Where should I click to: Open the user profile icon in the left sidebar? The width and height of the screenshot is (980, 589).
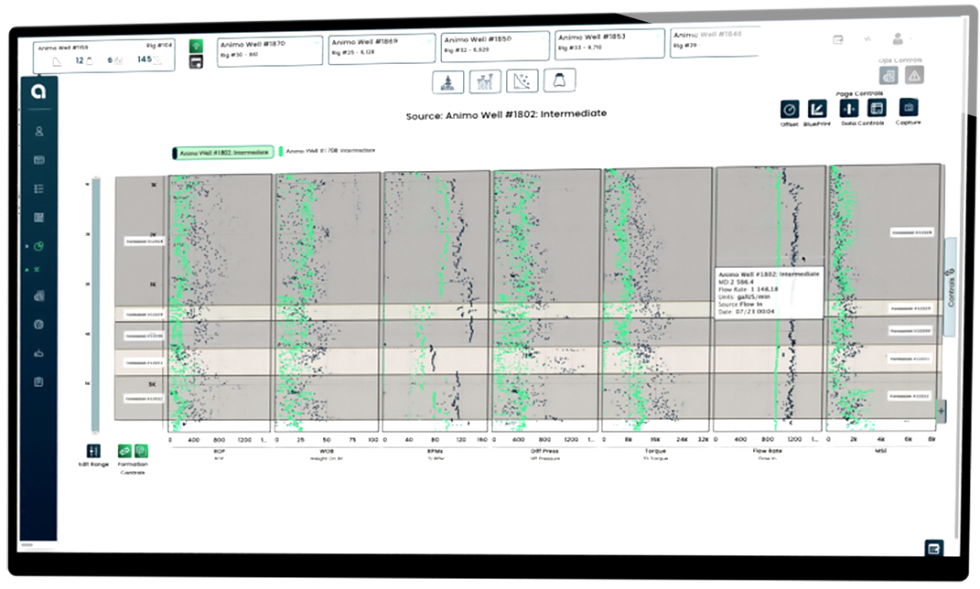click(x=39, y=131)
